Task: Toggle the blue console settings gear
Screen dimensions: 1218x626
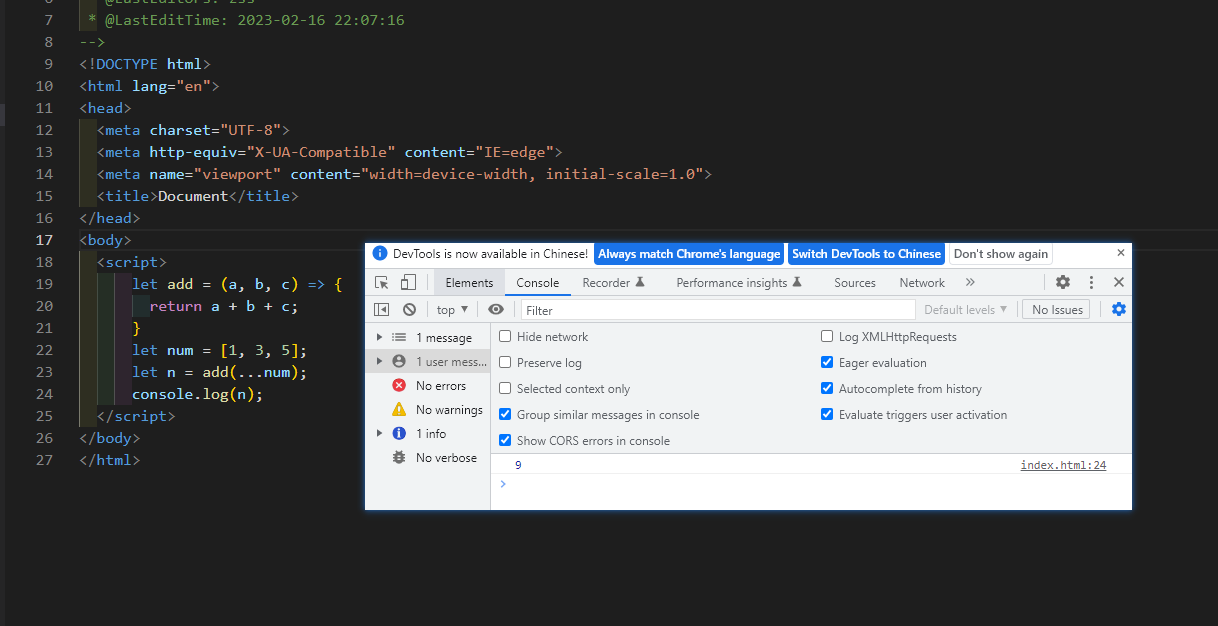Action: point(1119,310)
